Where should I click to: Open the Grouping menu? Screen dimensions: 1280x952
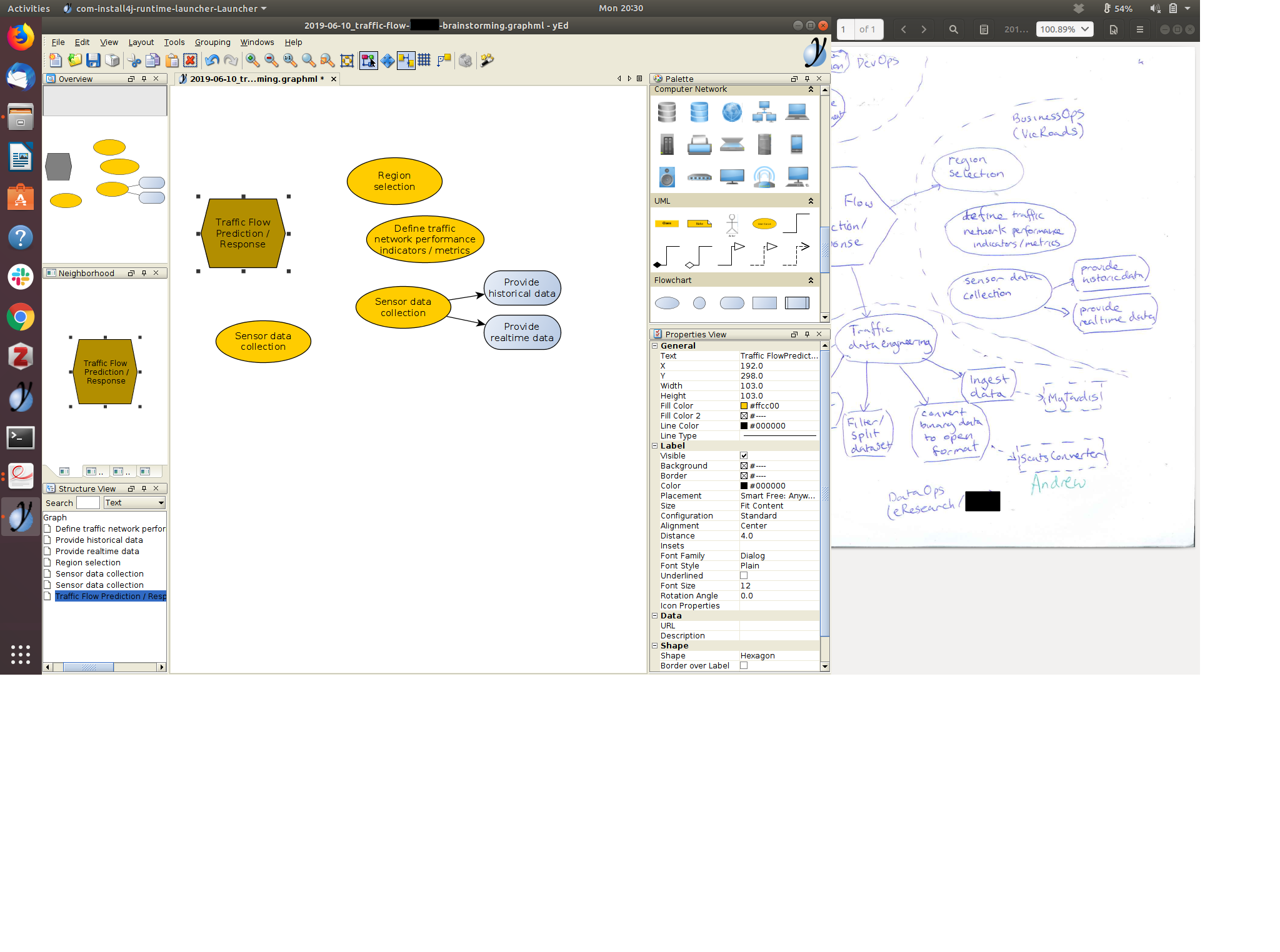tap(212, 42)
